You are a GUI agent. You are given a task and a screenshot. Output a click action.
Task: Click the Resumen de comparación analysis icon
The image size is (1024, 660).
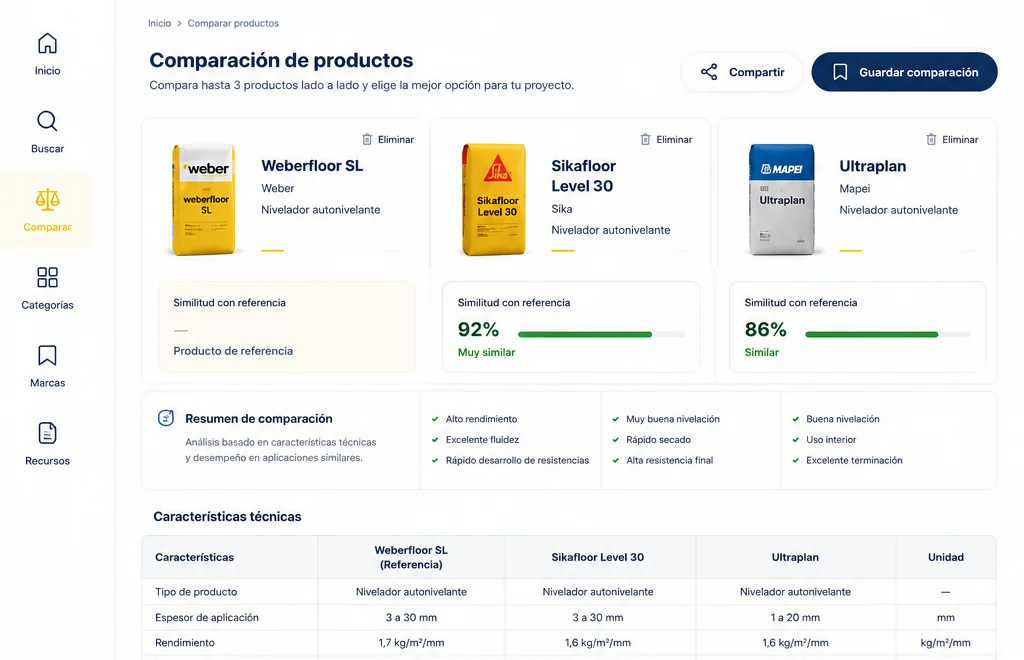click(166, 418)
